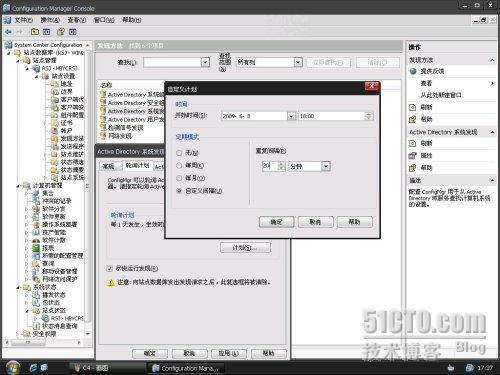Select the 软件更新 tree node icon
The height and width of the screenshot is (375, 500).
click(36, 216)
